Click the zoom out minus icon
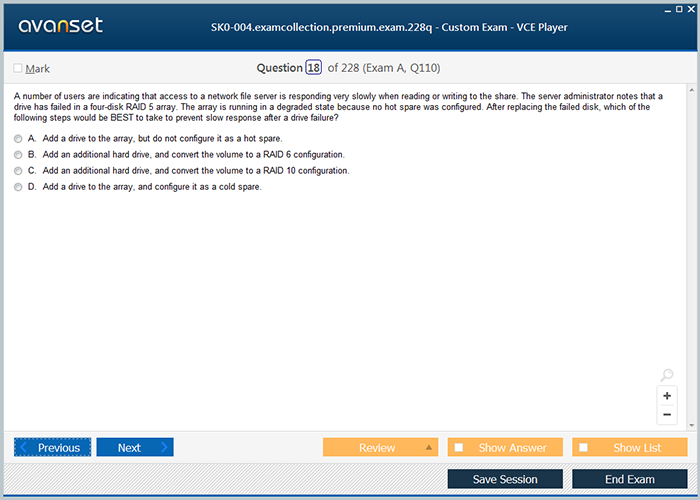Viewport: 700px width, 500px height. (x=667, y=414)
